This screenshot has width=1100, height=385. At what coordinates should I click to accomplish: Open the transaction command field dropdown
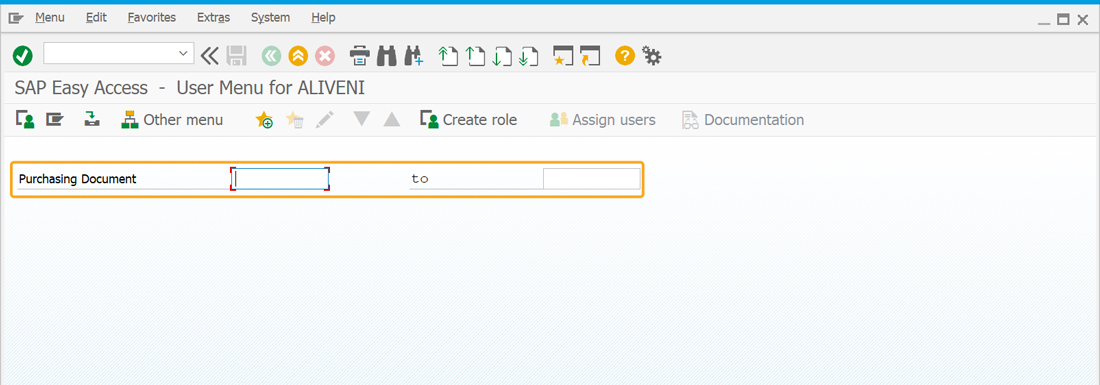(184, 53)
